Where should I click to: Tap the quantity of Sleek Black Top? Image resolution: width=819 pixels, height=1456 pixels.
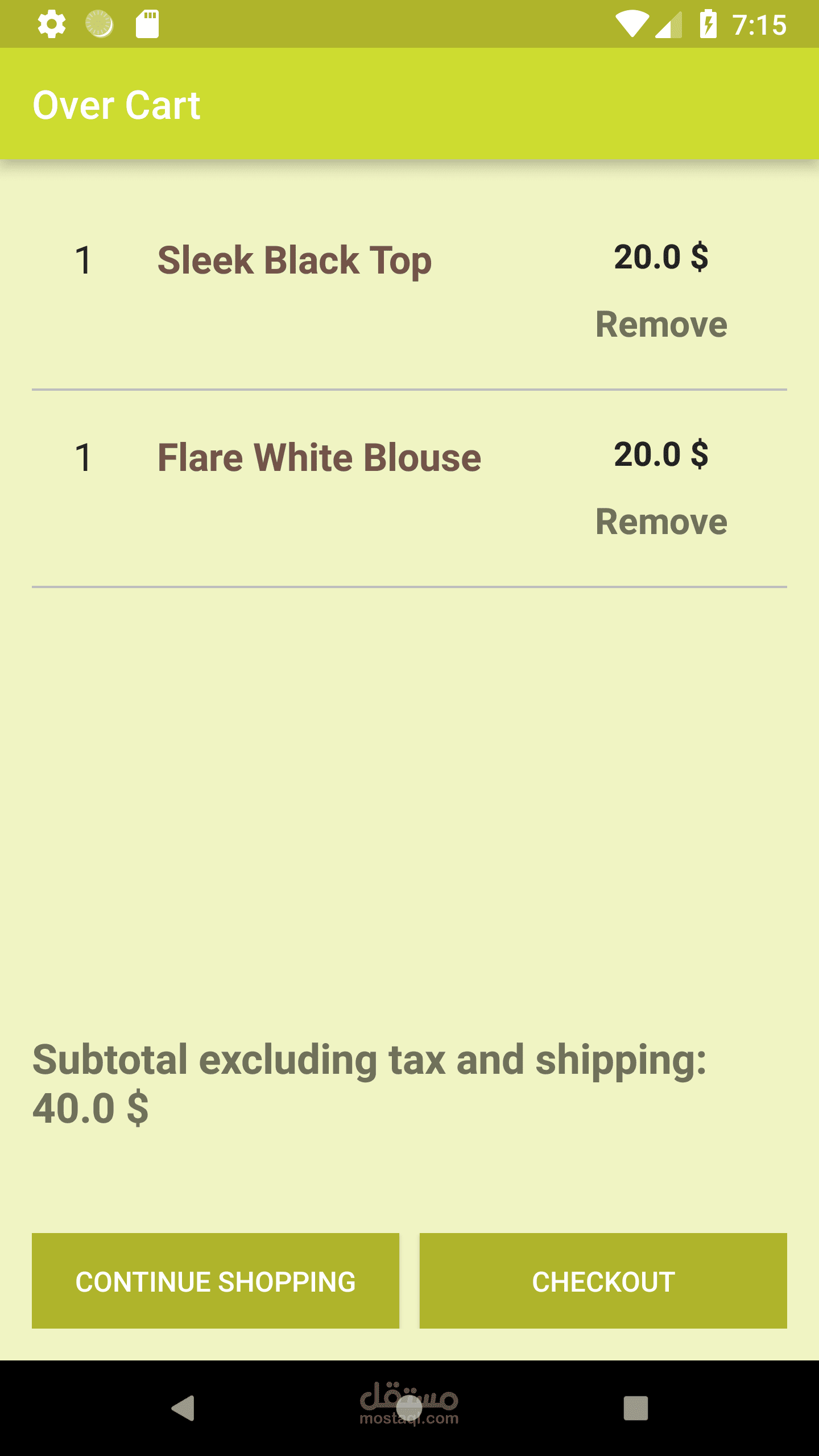click(x=83, y=260)
